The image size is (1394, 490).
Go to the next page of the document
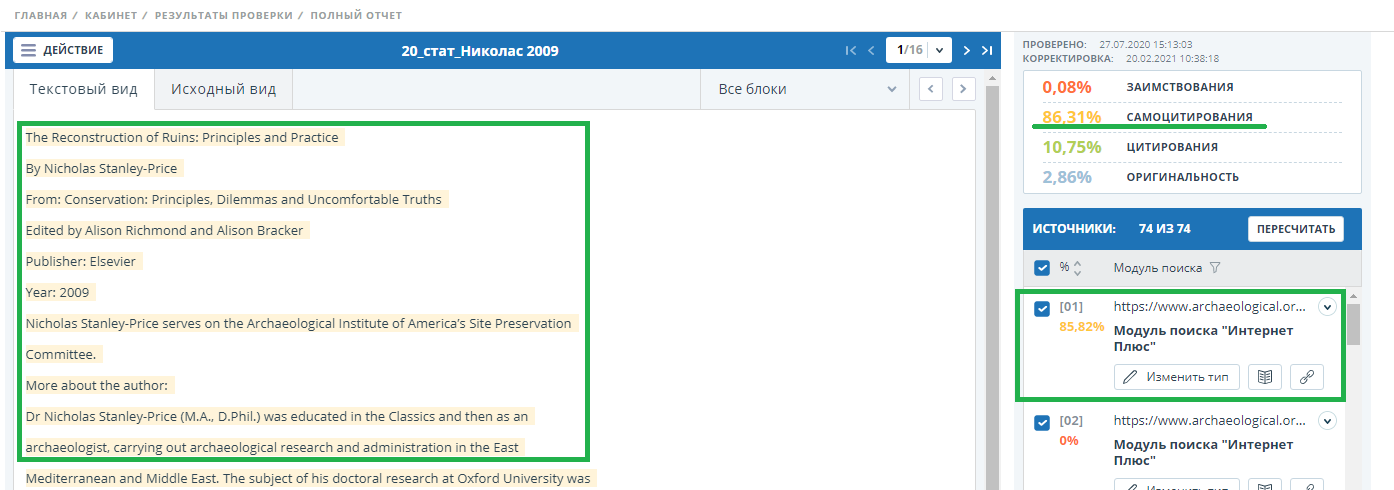point(966,51)
